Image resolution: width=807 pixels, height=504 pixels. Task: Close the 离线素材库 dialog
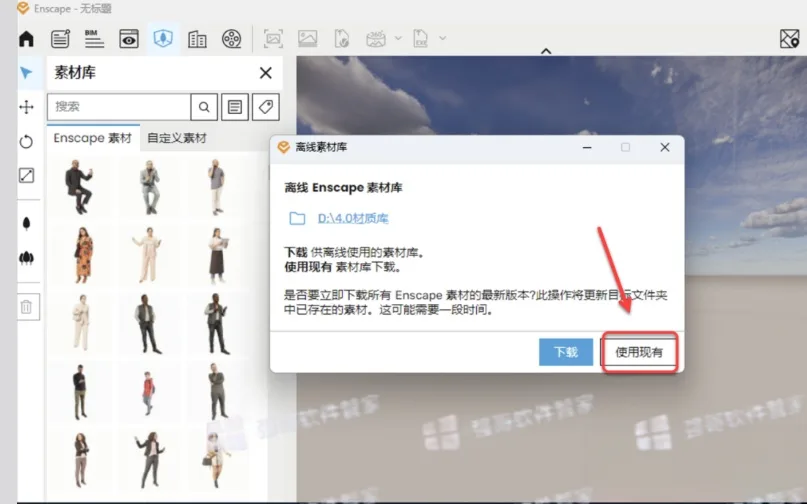[665, 148]
